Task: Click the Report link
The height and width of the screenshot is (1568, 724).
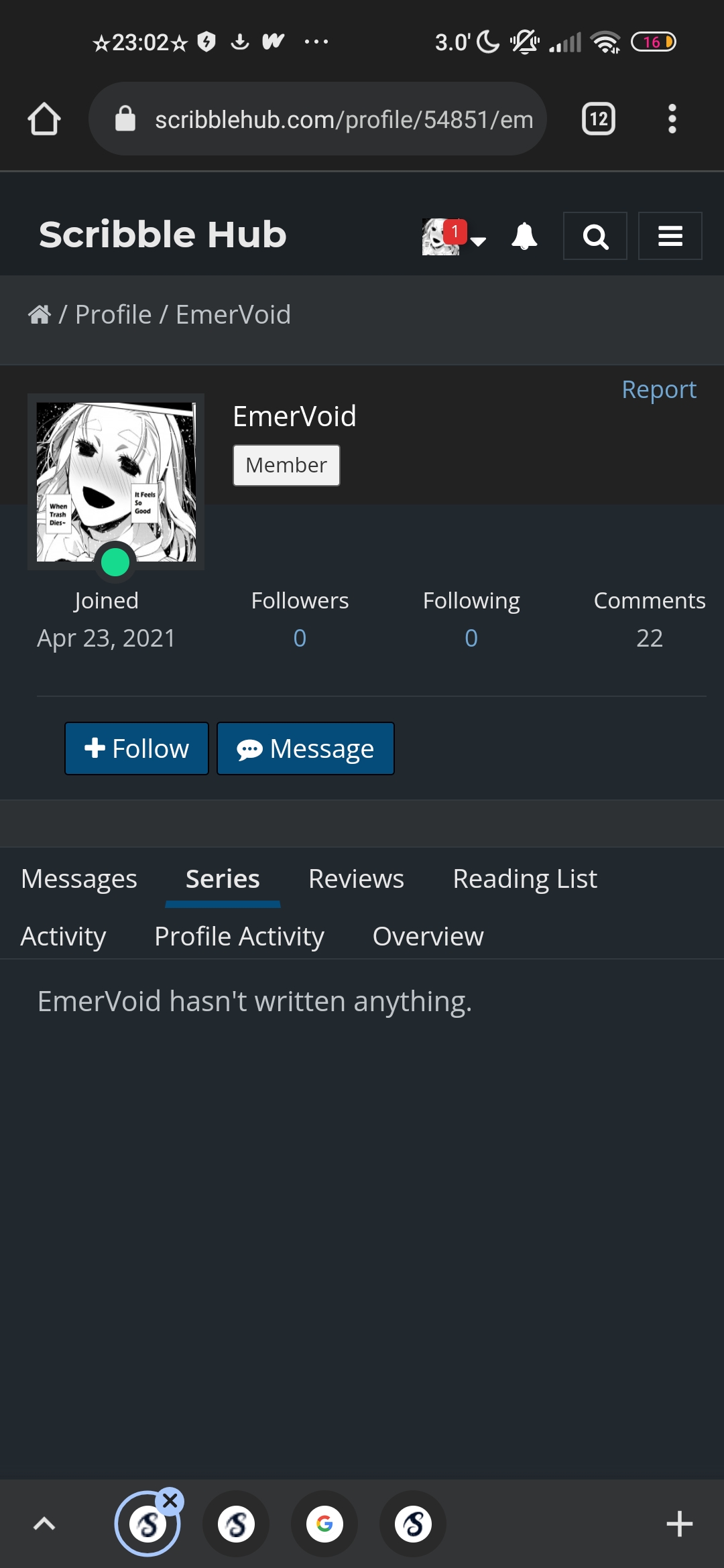Action: (x=659, y=389)
